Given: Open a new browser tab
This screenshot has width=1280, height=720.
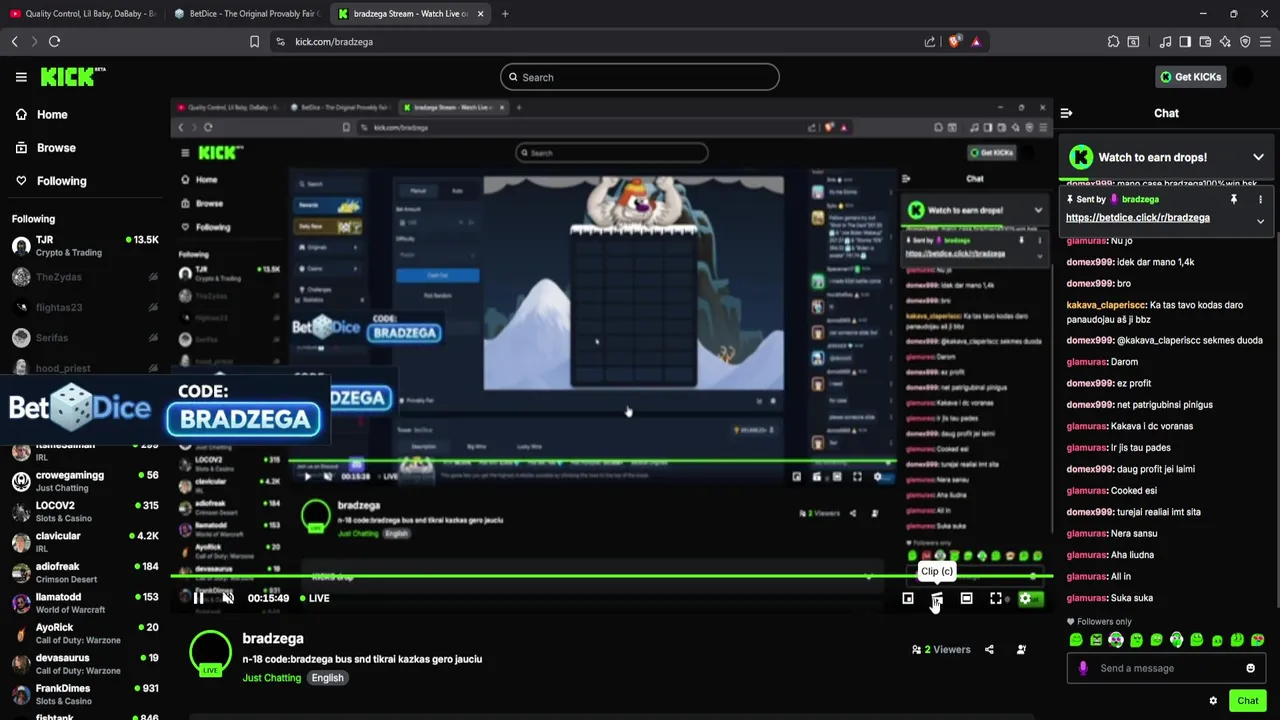Looking at the screenshot, I should (505, 14).
